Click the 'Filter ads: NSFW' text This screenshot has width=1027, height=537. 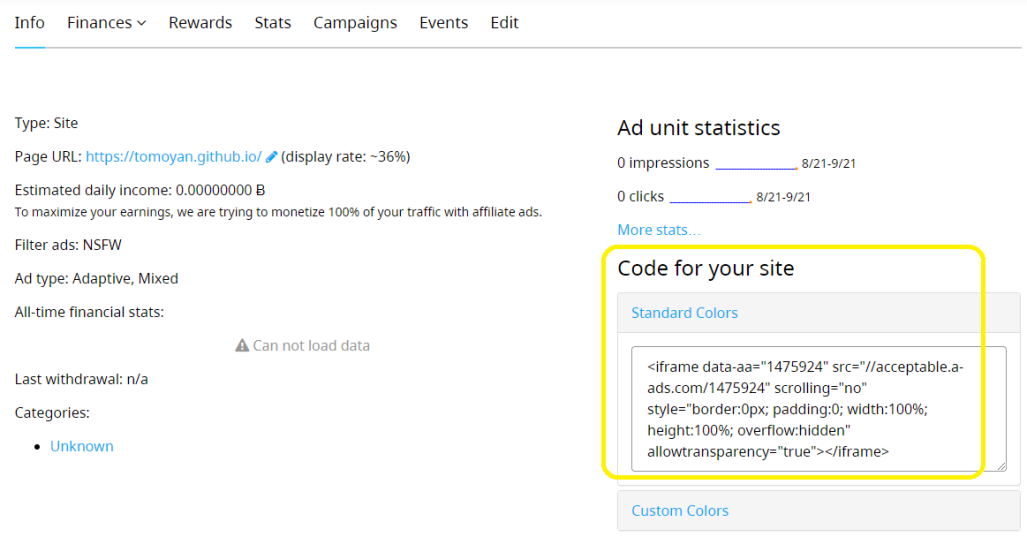click(68, 245)
